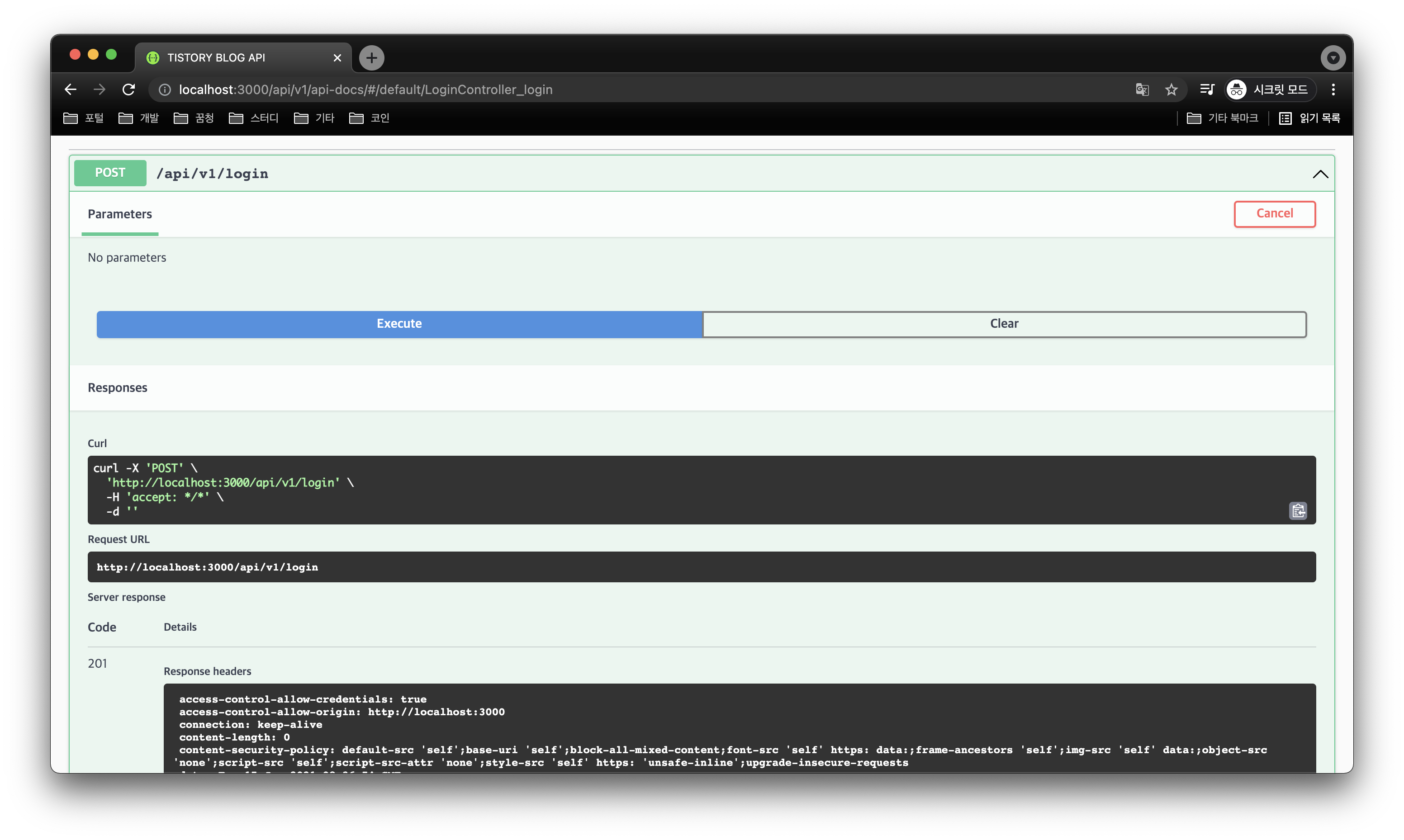Open the tab search dropdown arrow
The image size is (1404, 840).
click(x=1333, y=58)
